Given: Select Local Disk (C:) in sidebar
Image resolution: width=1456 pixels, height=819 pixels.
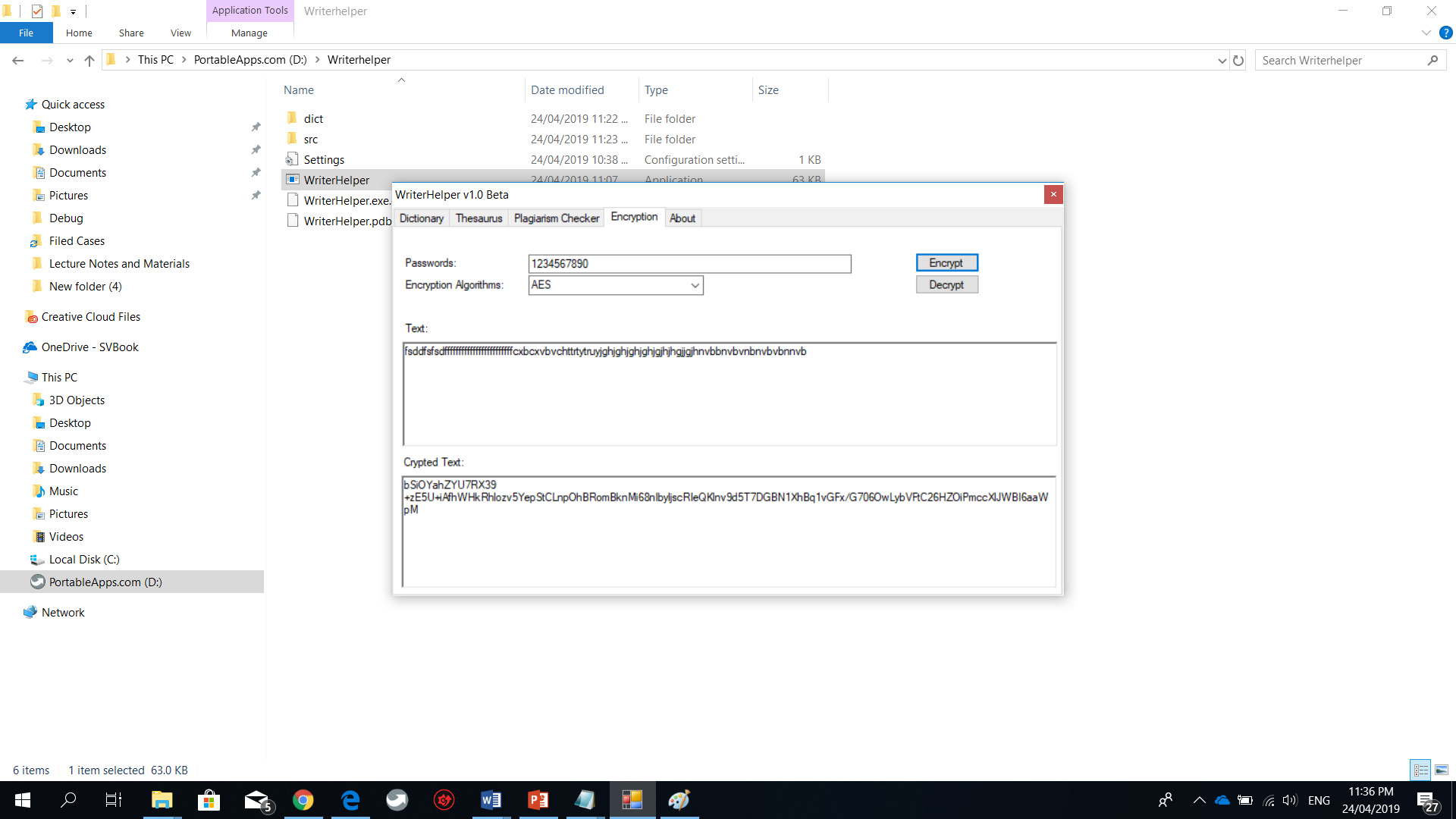Looking at the screenshot, I should coord(84,560).
